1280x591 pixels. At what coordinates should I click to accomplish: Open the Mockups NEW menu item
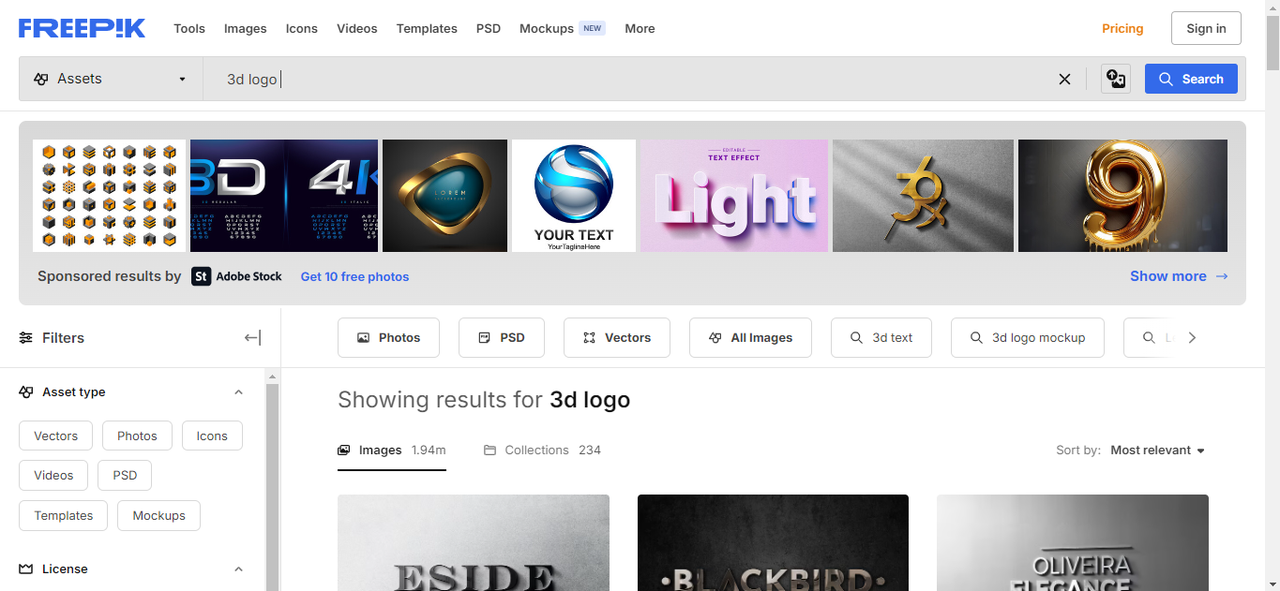(x=562, y=28)
